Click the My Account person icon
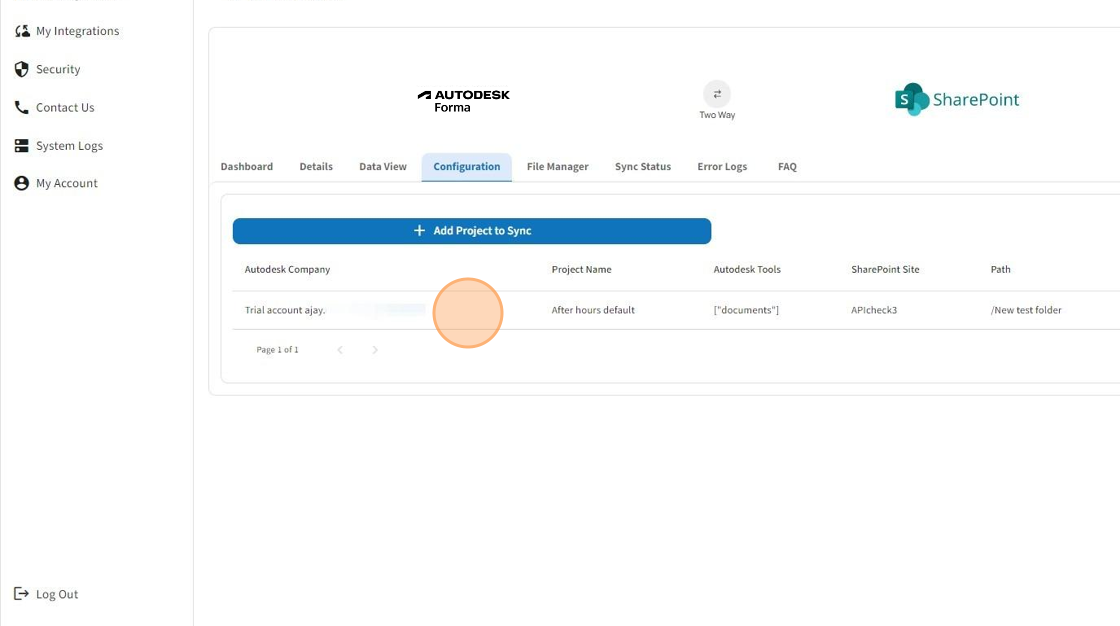 tap(22, 183)
